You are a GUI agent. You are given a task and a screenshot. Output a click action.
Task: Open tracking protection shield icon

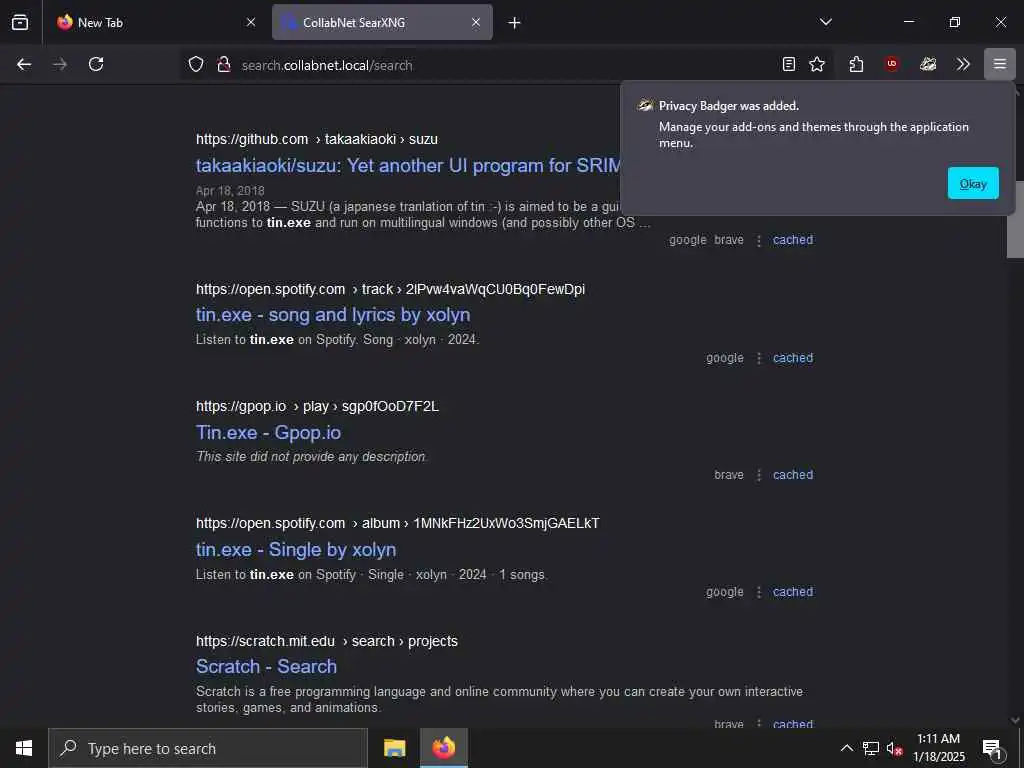(x=196, y=64)
